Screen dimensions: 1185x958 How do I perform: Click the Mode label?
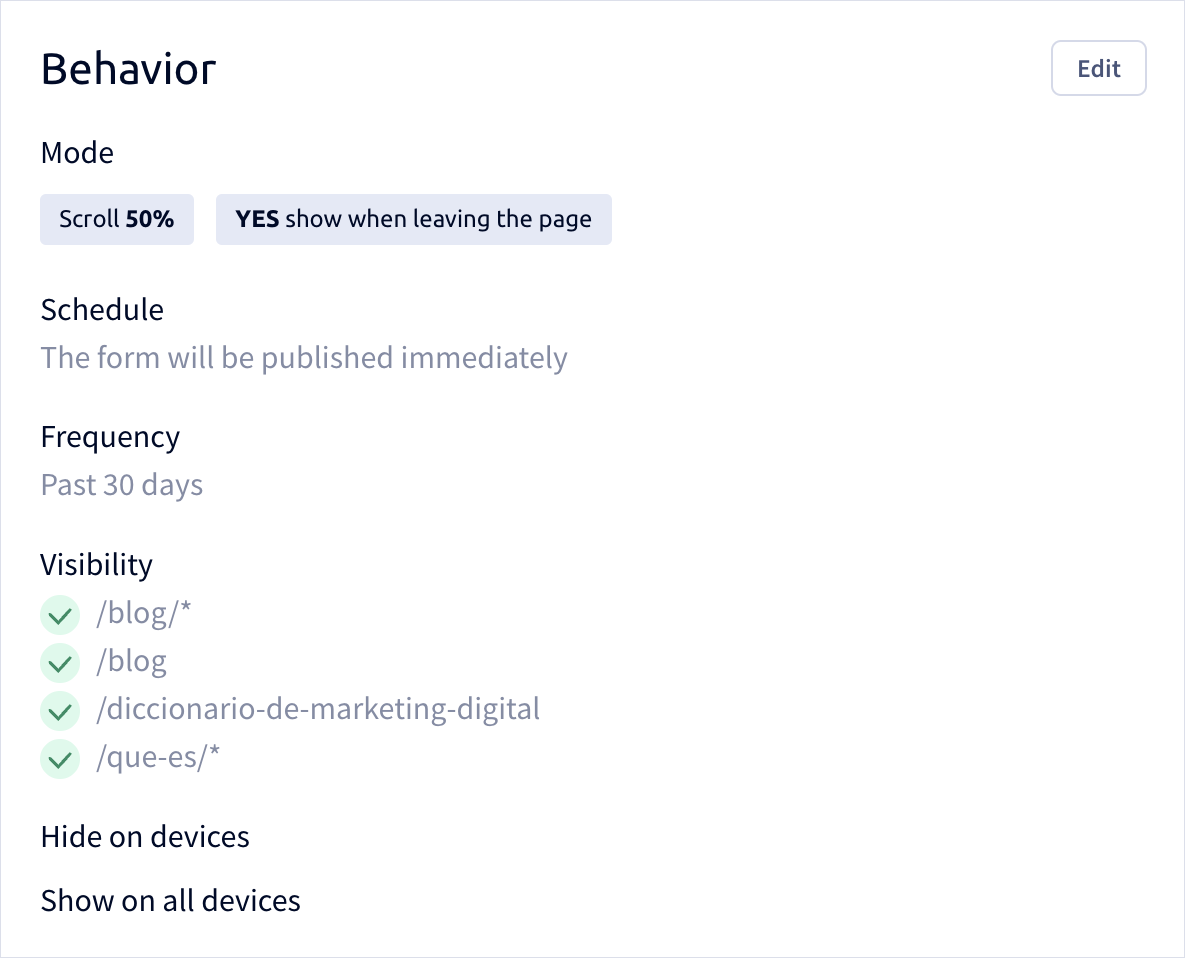click(77, 153)
